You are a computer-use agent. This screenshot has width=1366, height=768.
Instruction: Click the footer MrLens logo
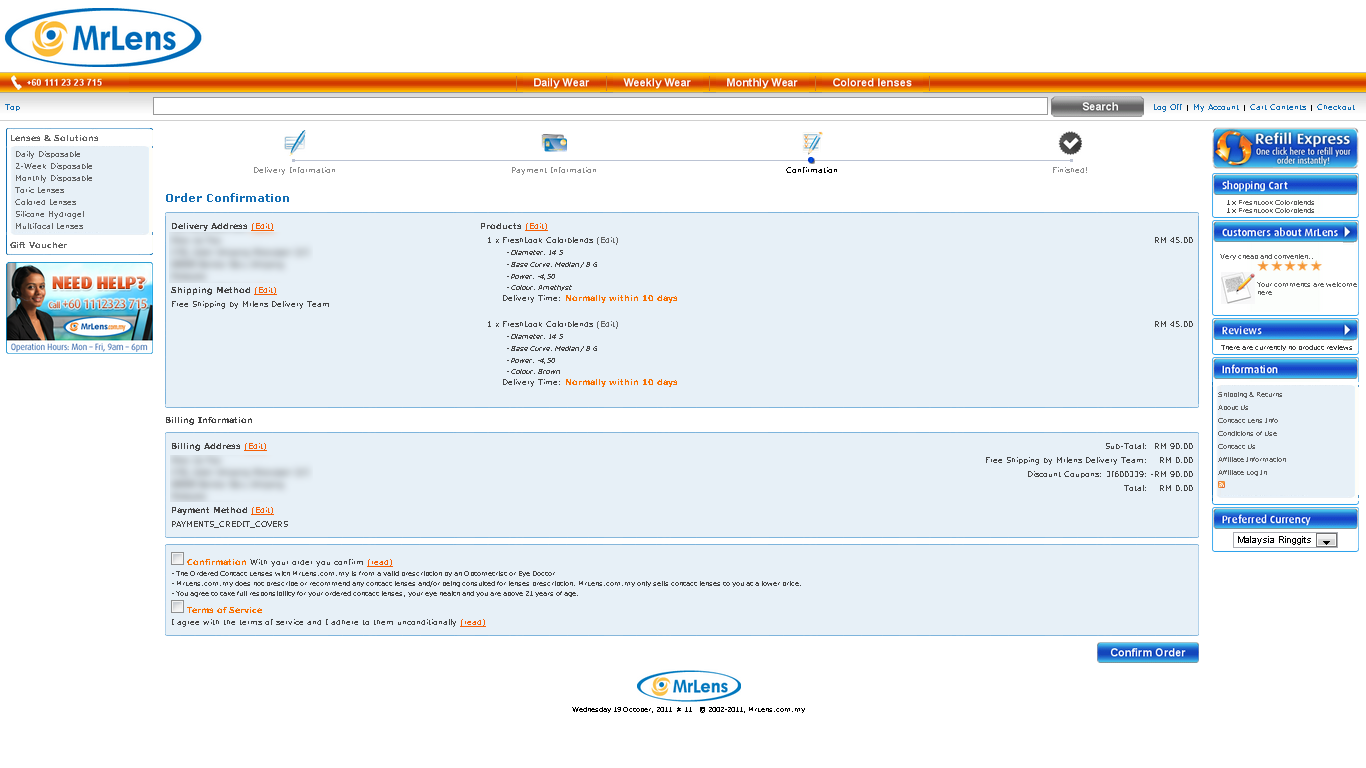coord(689,686)
